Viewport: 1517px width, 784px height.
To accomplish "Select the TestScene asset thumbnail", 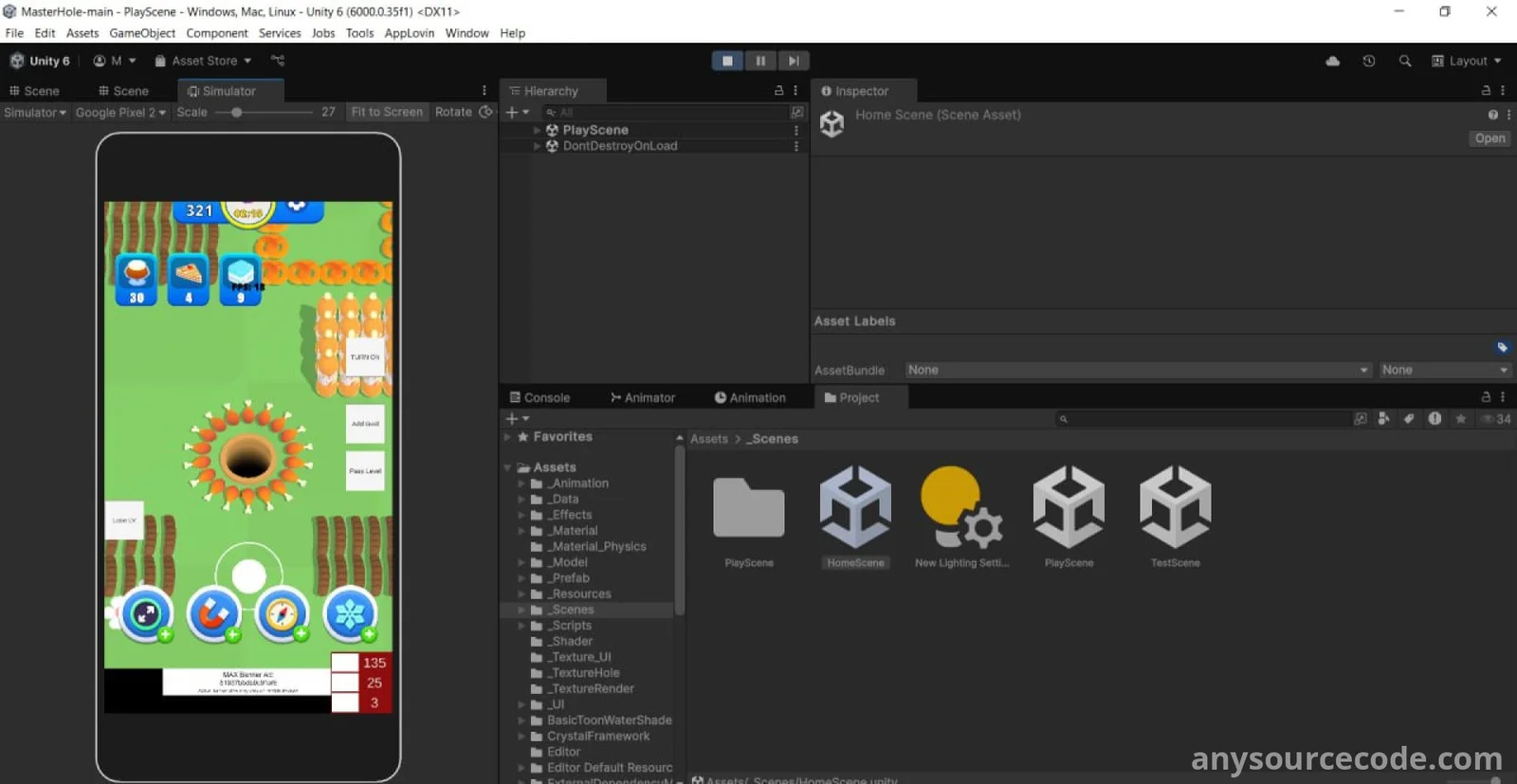I will [1175, 507].
